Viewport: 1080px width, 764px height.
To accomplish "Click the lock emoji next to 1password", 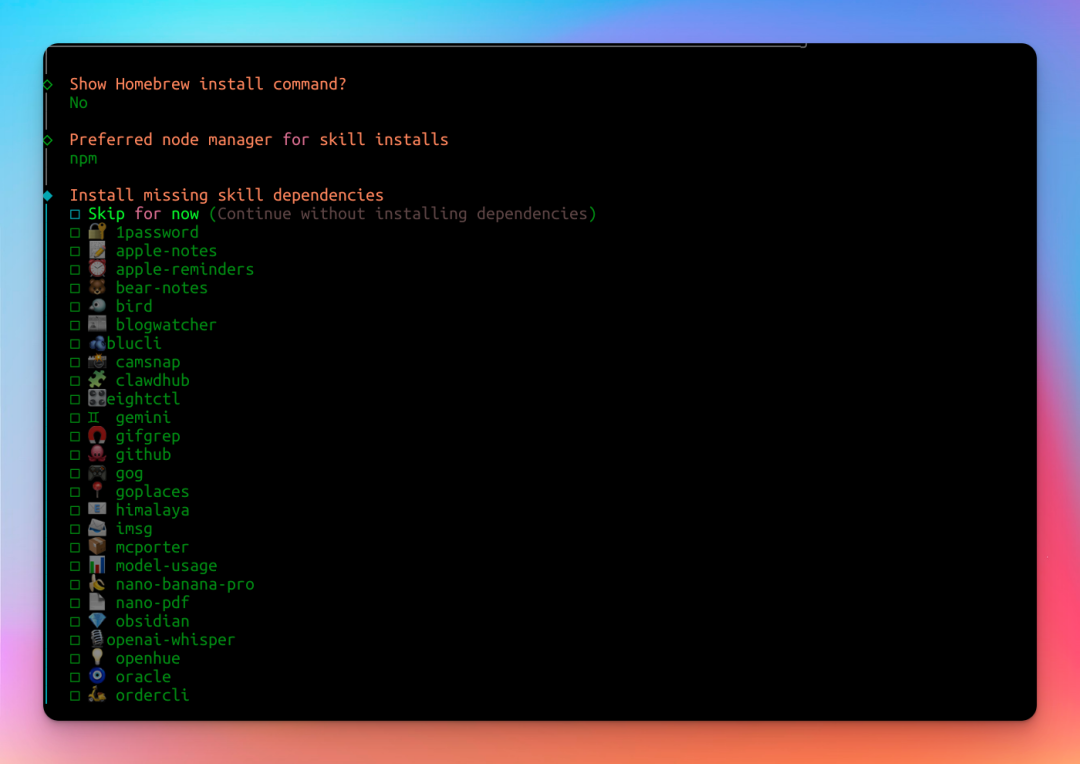I will point(97,232).
